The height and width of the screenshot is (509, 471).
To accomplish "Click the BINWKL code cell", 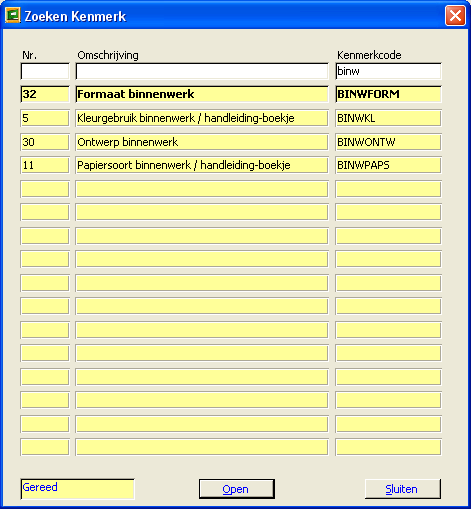I will tap(388, 118).
